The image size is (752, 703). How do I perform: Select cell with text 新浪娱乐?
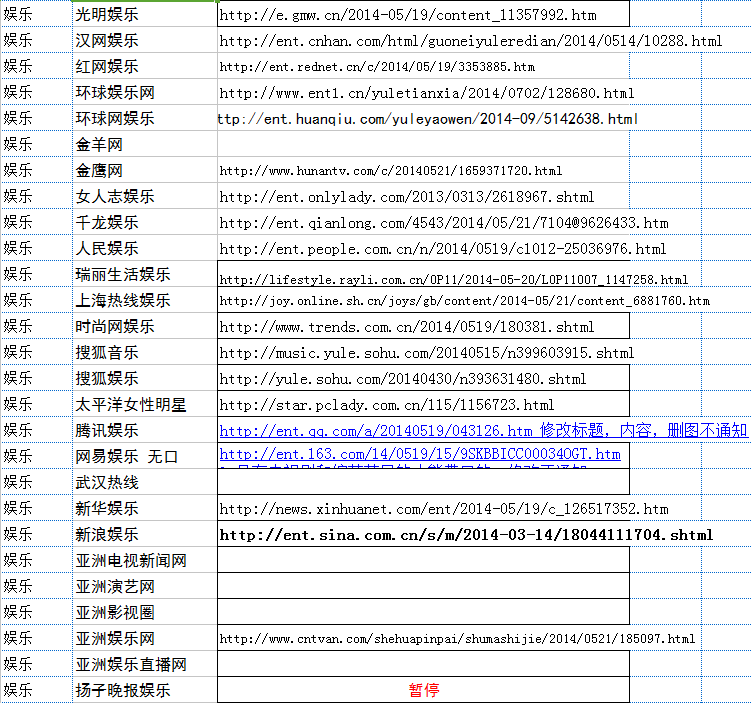(x=145, y=534)
